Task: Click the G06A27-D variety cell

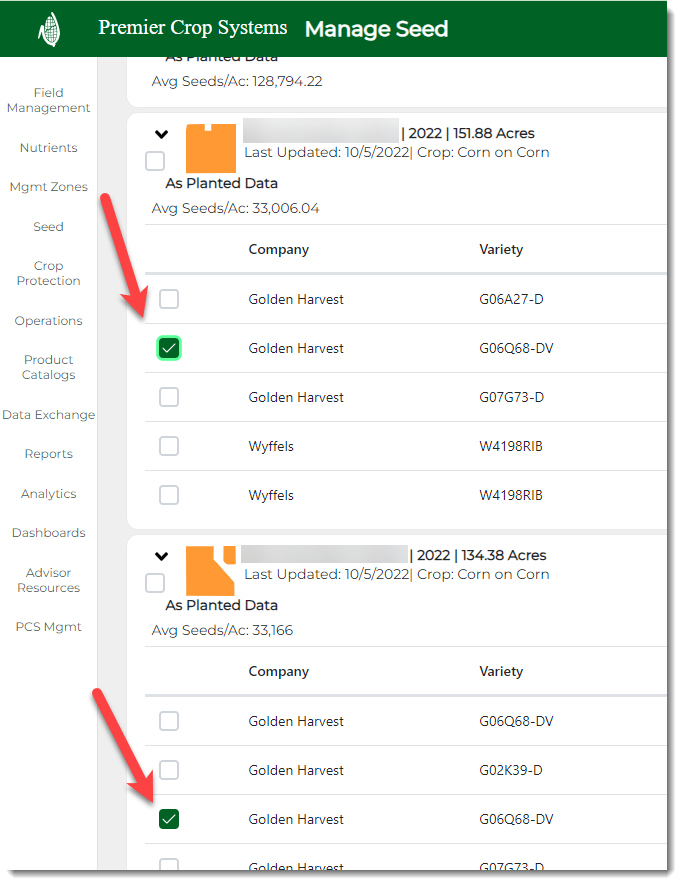Action: point(512,299)
